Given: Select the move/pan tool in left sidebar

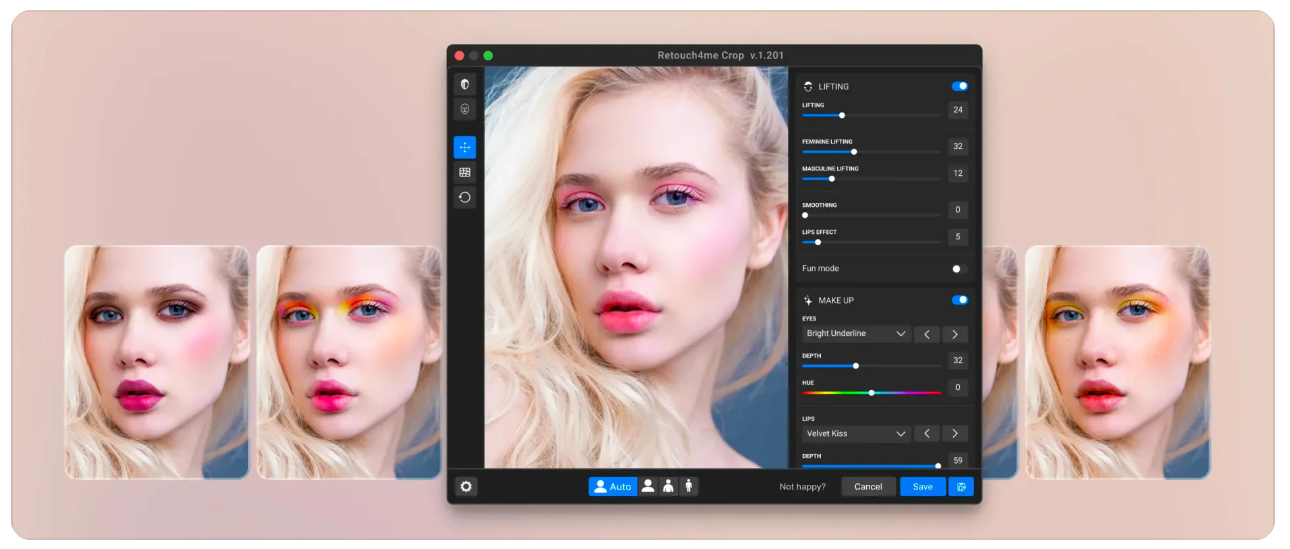Looking at the screenshot, I should (465, 147).
